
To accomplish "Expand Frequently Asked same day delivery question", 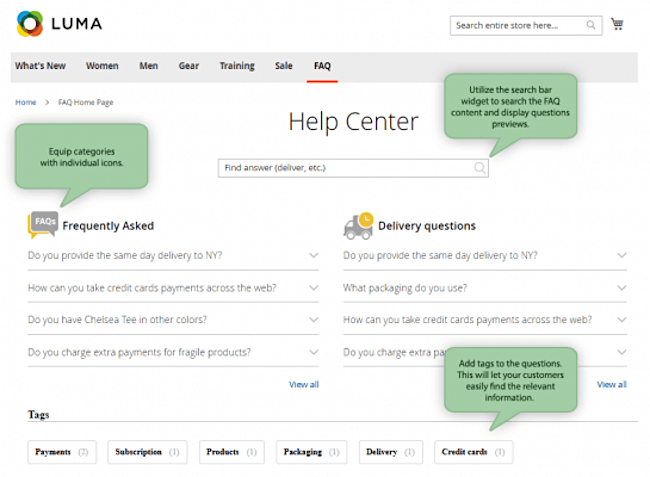I will pos(313,256).
